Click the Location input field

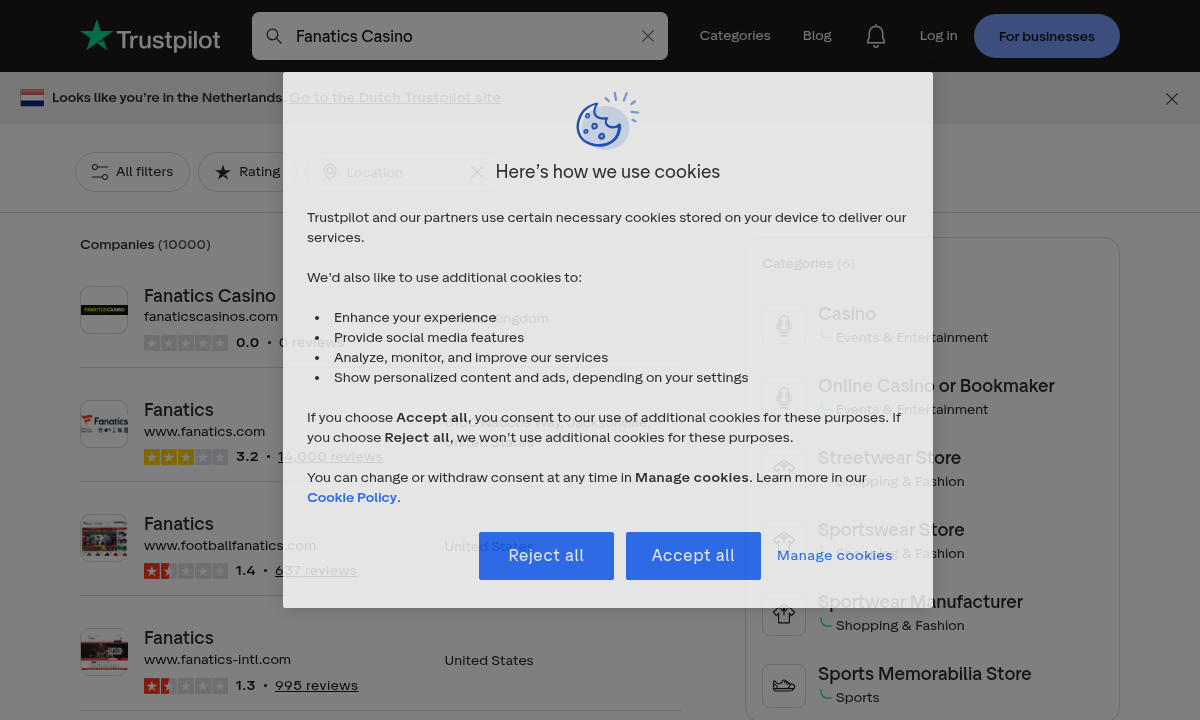coord(401,172)
